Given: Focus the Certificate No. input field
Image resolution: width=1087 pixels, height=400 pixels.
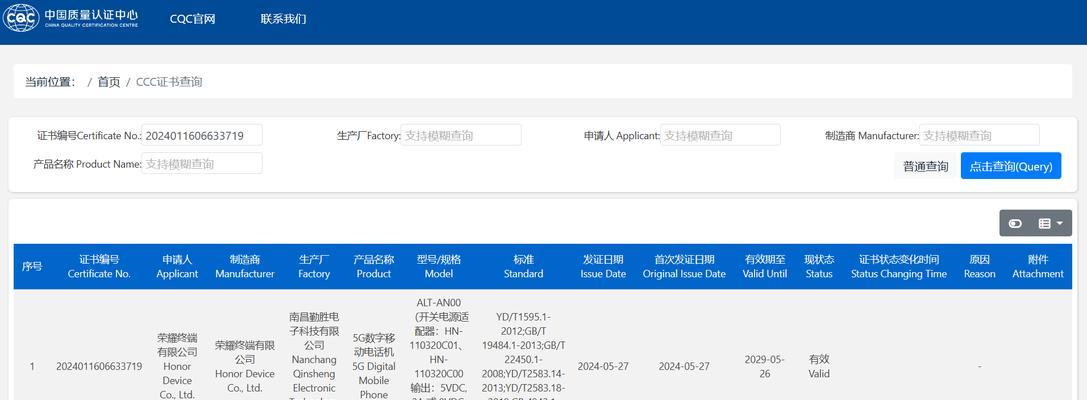Looking at the screenshot, I should [202, 135].
